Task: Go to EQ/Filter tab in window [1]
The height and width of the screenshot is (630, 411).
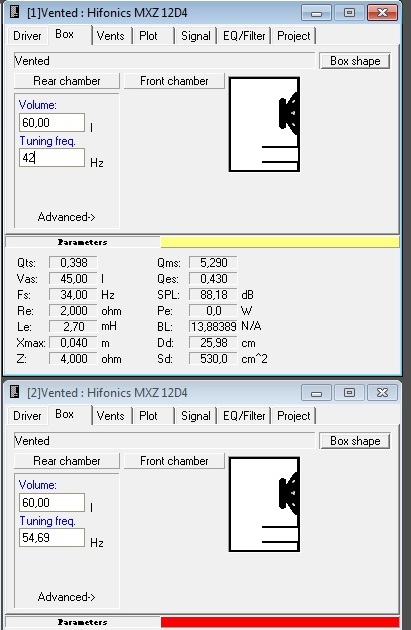Action: (x=244, y=36)
